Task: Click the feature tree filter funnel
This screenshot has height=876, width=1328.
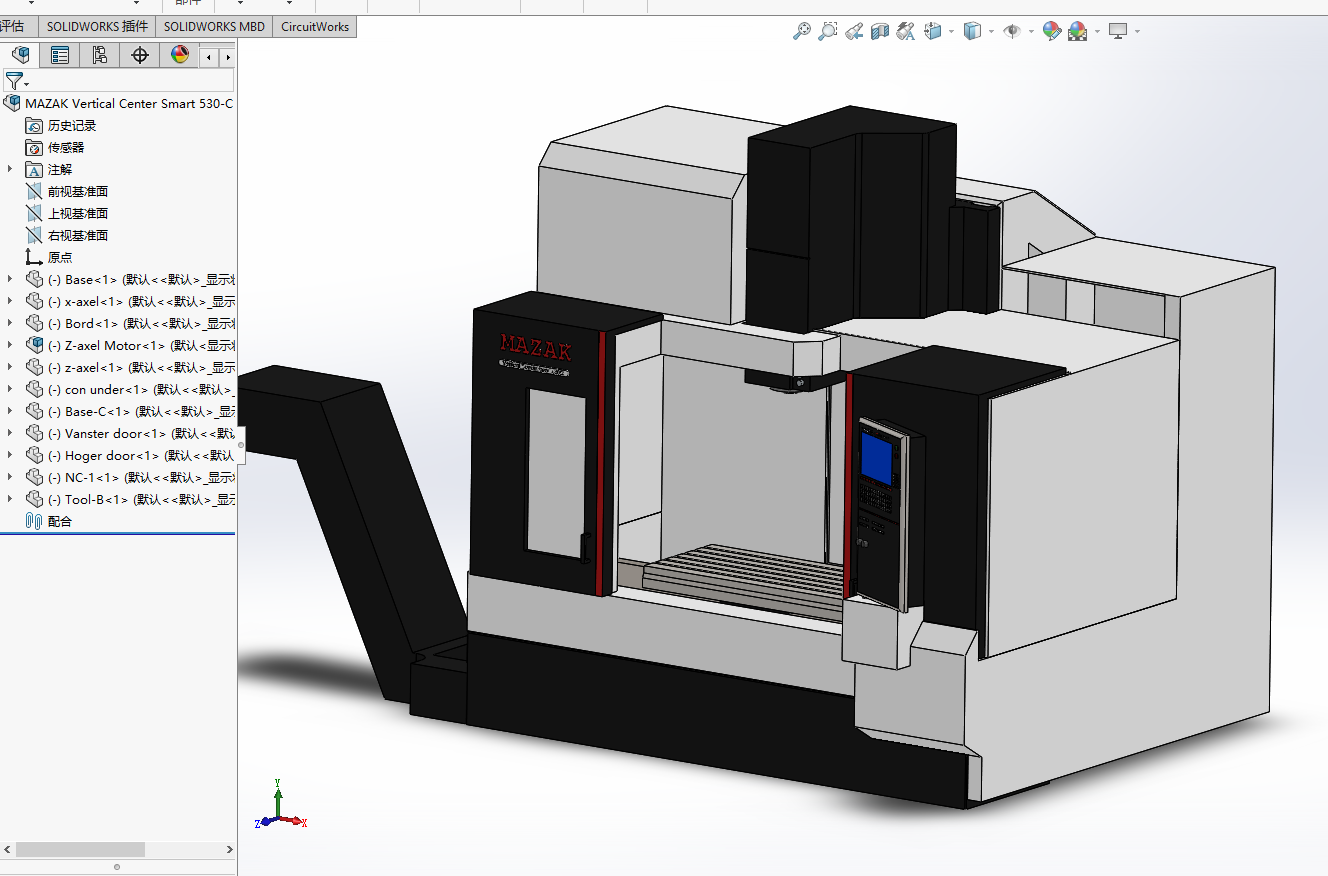Action: [x=13, y=81]
